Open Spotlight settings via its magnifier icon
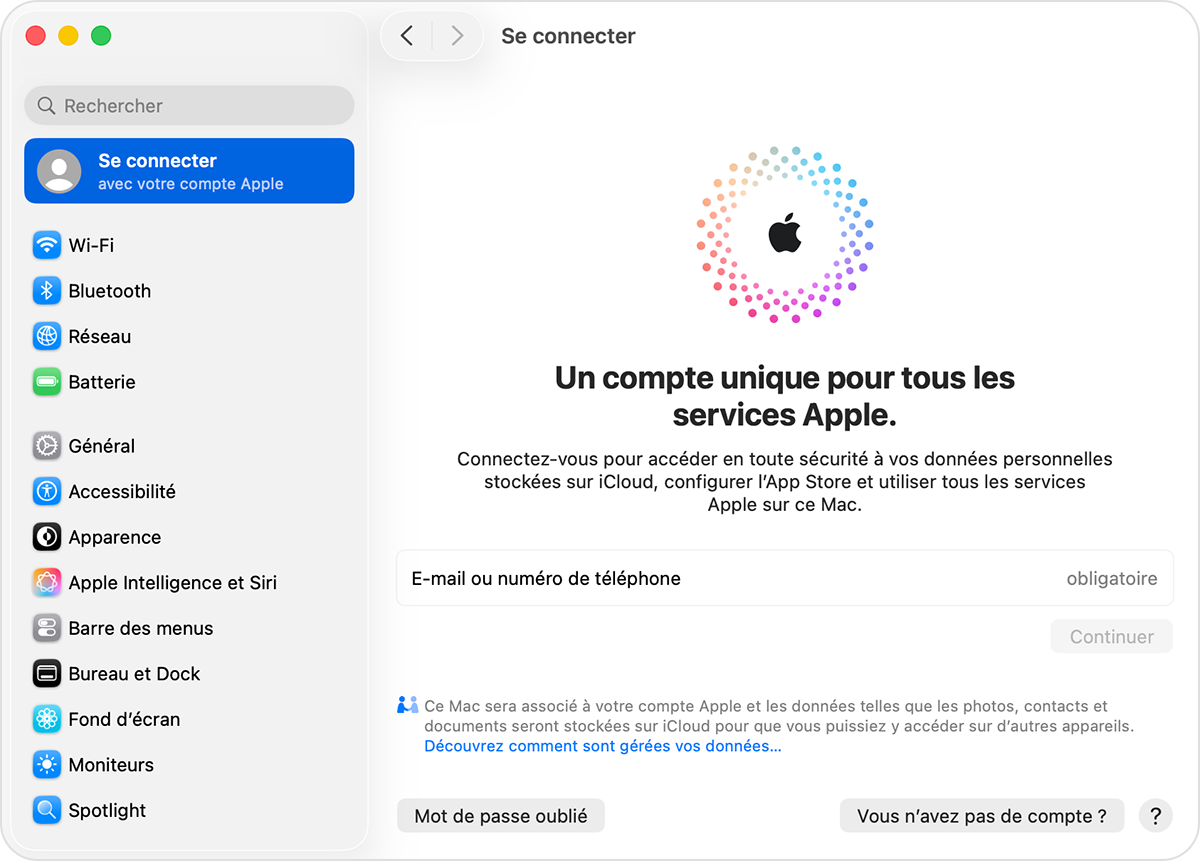Viewport: 1200px width, 862px height. tap(46, 810)
